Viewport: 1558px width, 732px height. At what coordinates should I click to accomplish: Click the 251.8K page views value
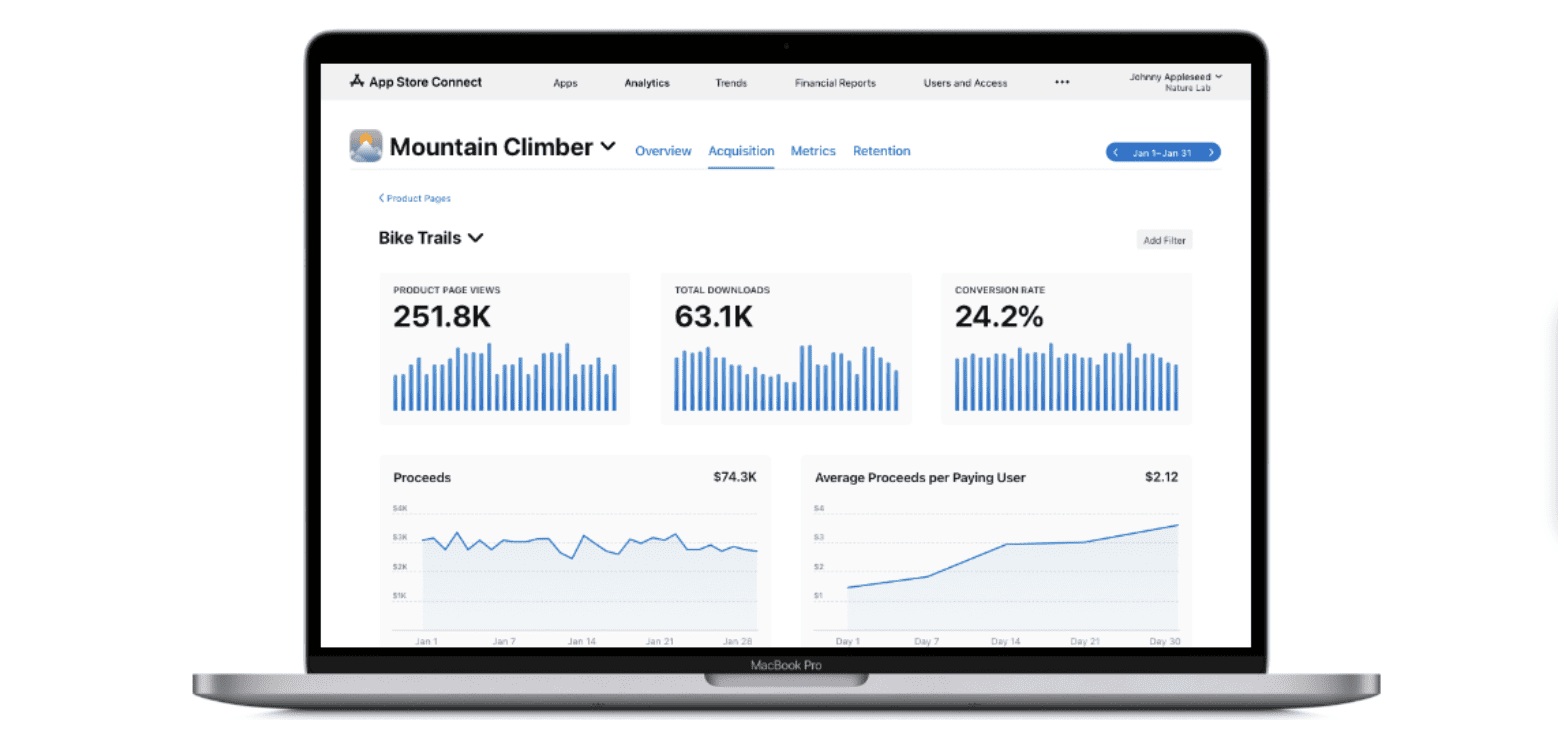[442, 317]
